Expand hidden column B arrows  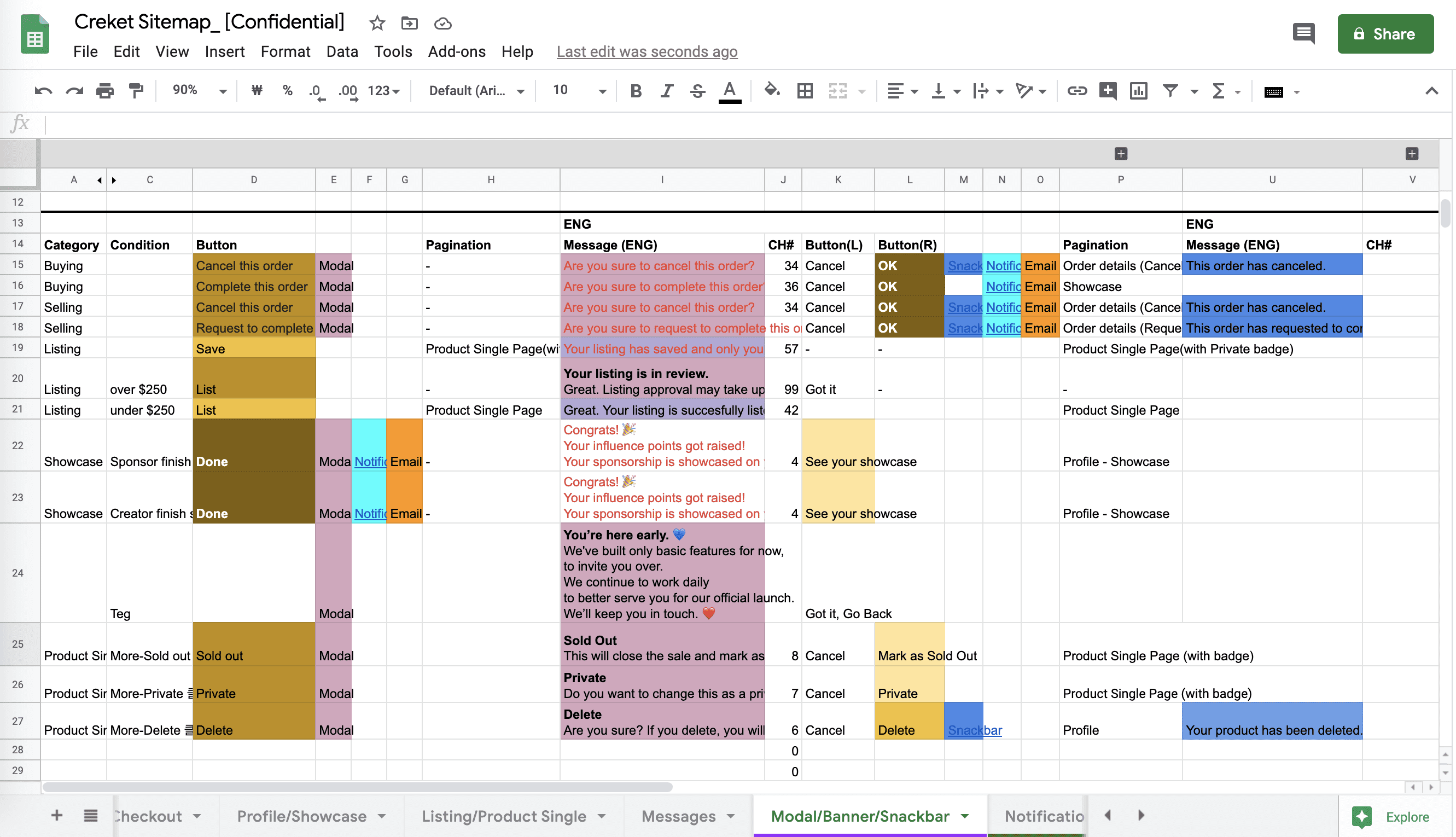[107, 181]
